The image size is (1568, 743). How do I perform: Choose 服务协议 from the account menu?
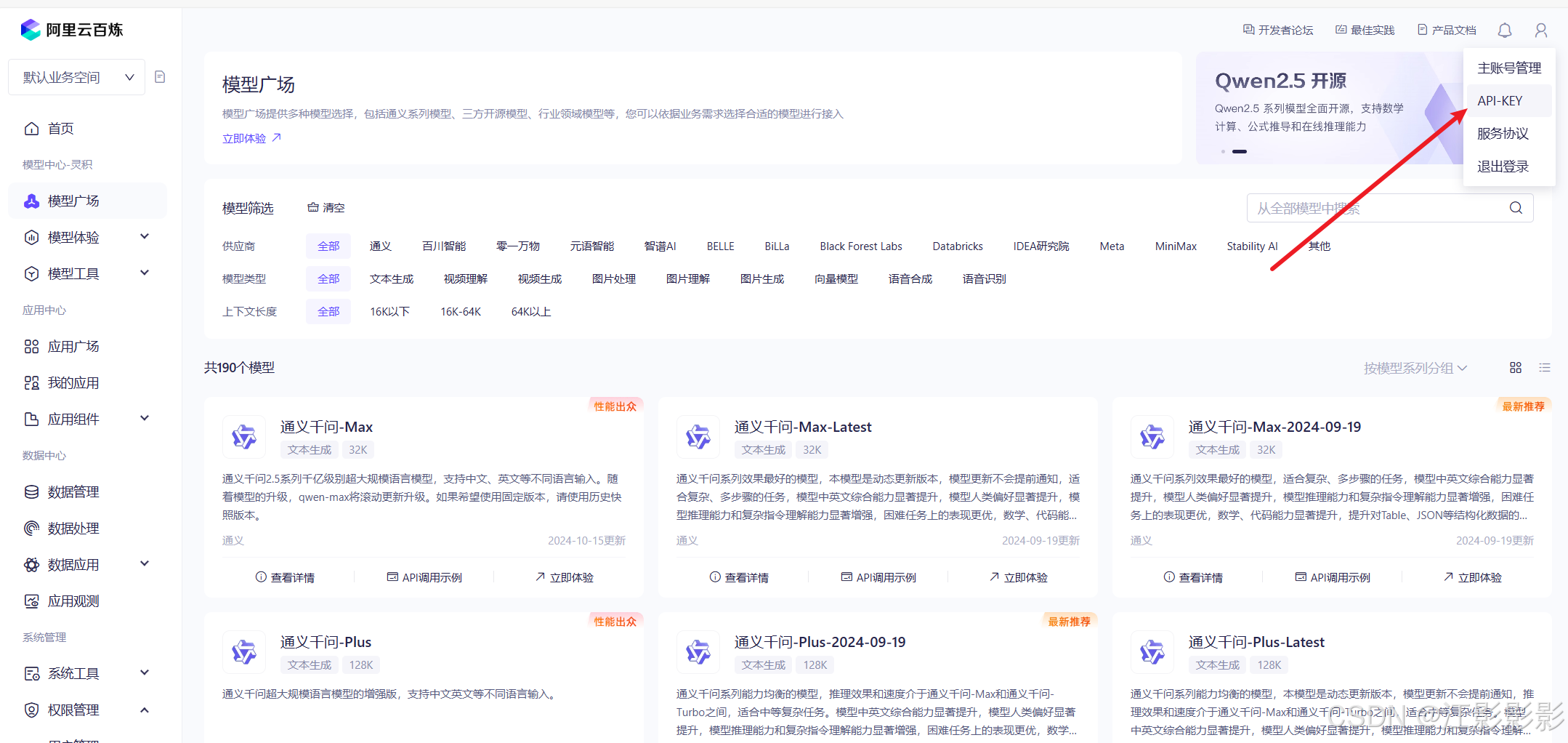(1509, 134)
